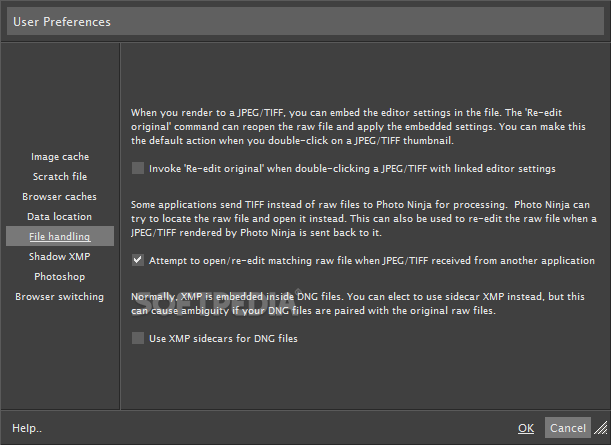Click the 'Use XMP sidecars for DNG files' label text
Viewport: 611px width, 445px height.
pyautogui.click(x=223, y=338)
